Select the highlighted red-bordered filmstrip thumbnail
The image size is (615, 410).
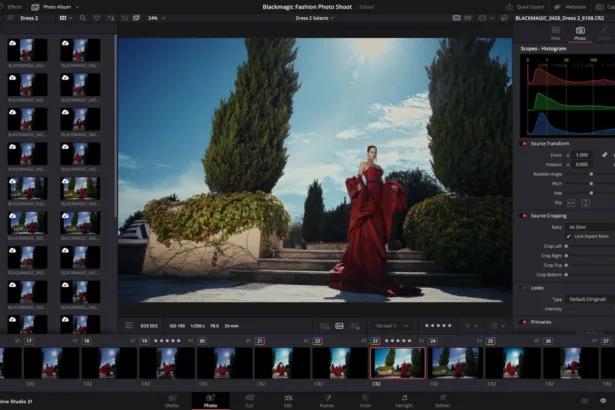coord(398,362)
